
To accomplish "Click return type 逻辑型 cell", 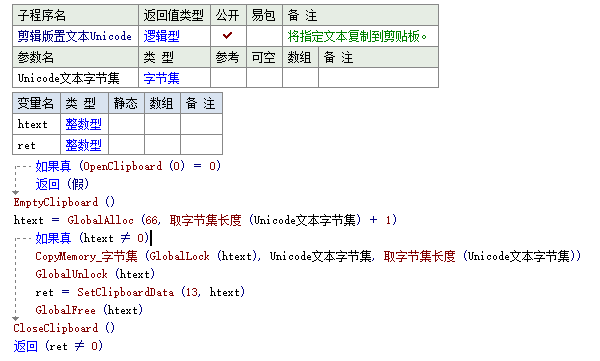I will click(174, 36).
